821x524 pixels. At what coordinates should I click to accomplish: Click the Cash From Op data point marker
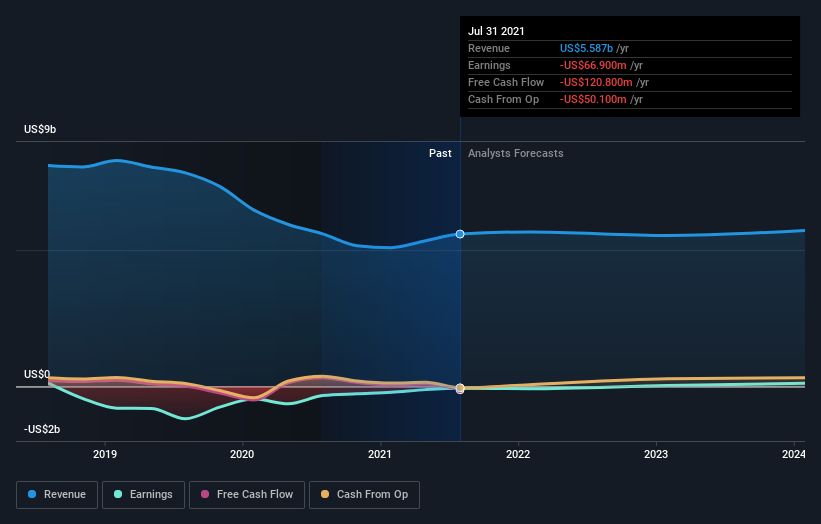click(x=460, y=388)
